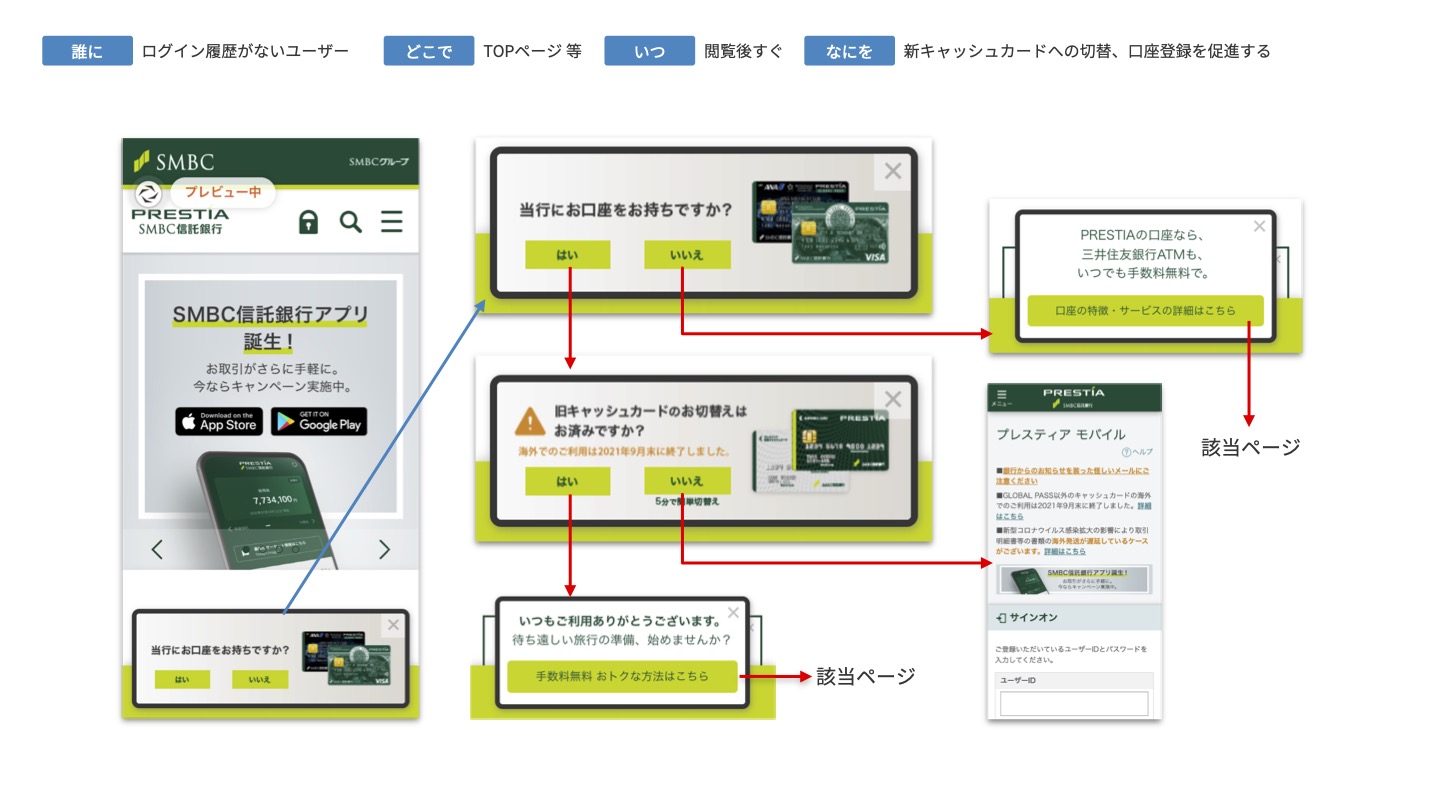Click いいえ in the 旧キャッシュカード popup

coord(687,481)
